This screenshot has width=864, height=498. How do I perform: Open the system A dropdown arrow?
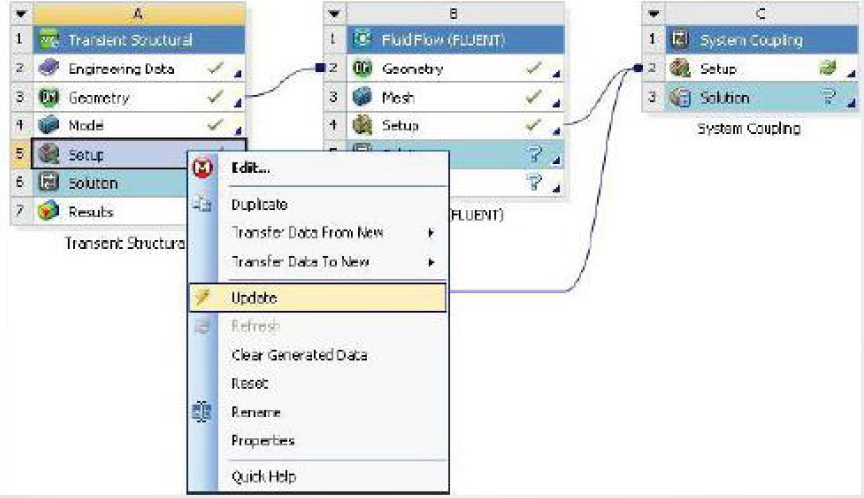coord(21,13)
